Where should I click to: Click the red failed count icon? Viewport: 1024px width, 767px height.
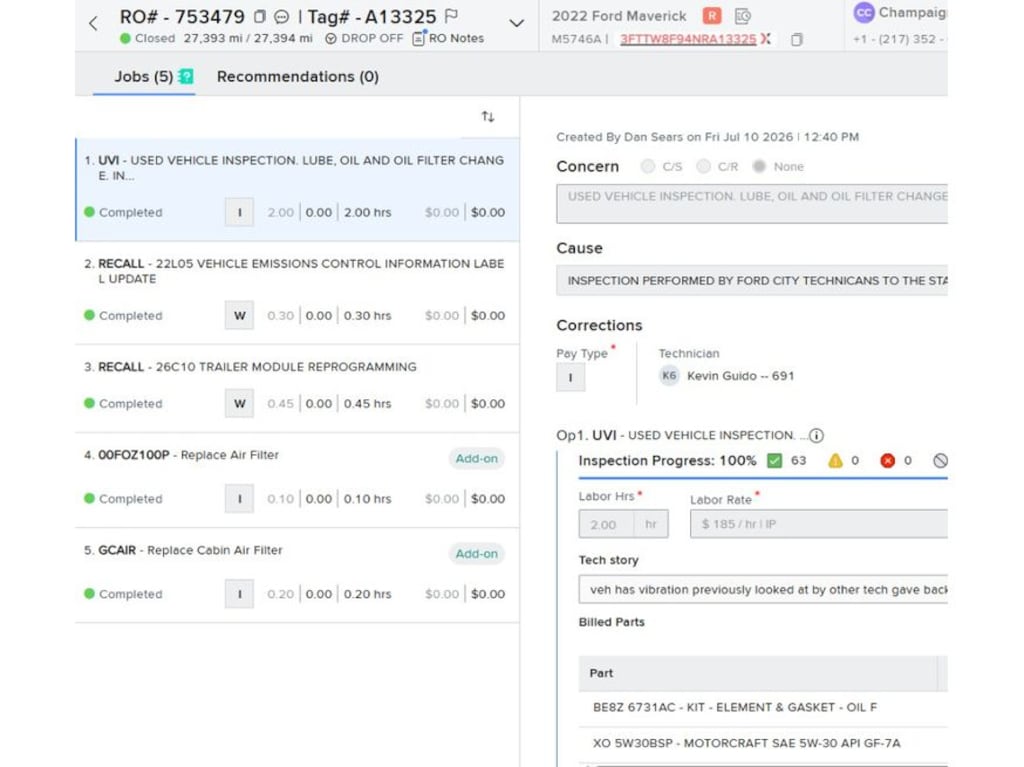(888, 461)
